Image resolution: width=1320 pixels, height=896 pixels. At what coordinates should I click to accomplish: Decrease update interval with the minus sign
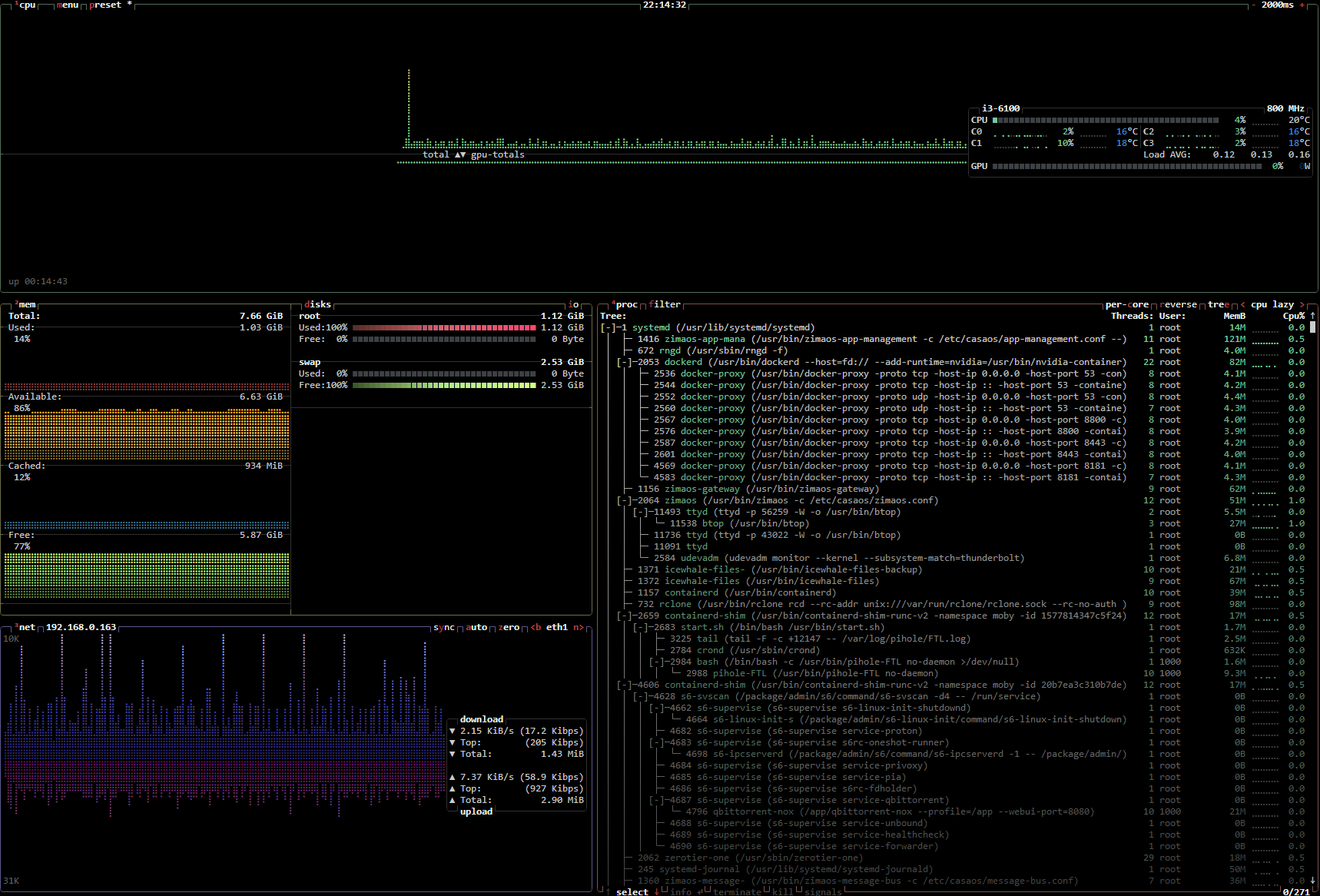(1254, 5)
